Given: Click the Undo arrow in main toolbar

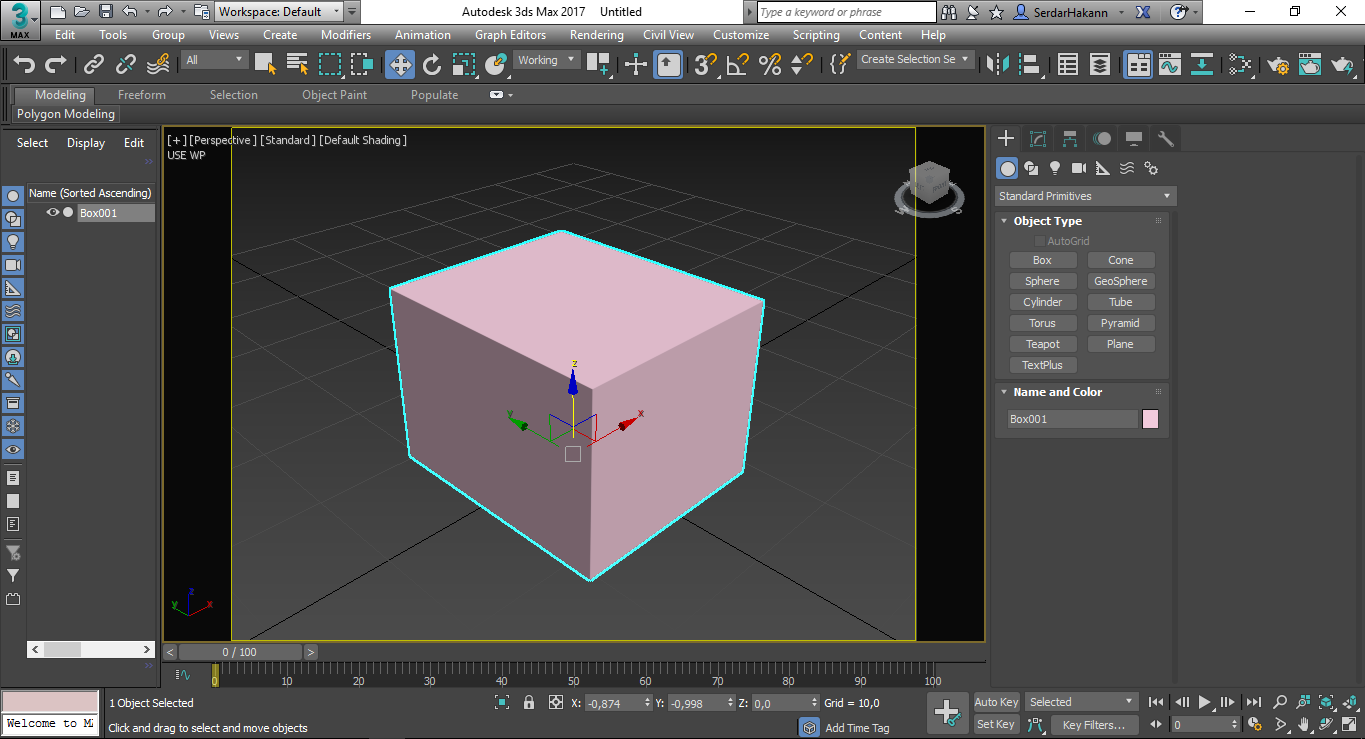Looking at the screenshot, I should click(24, 64).
